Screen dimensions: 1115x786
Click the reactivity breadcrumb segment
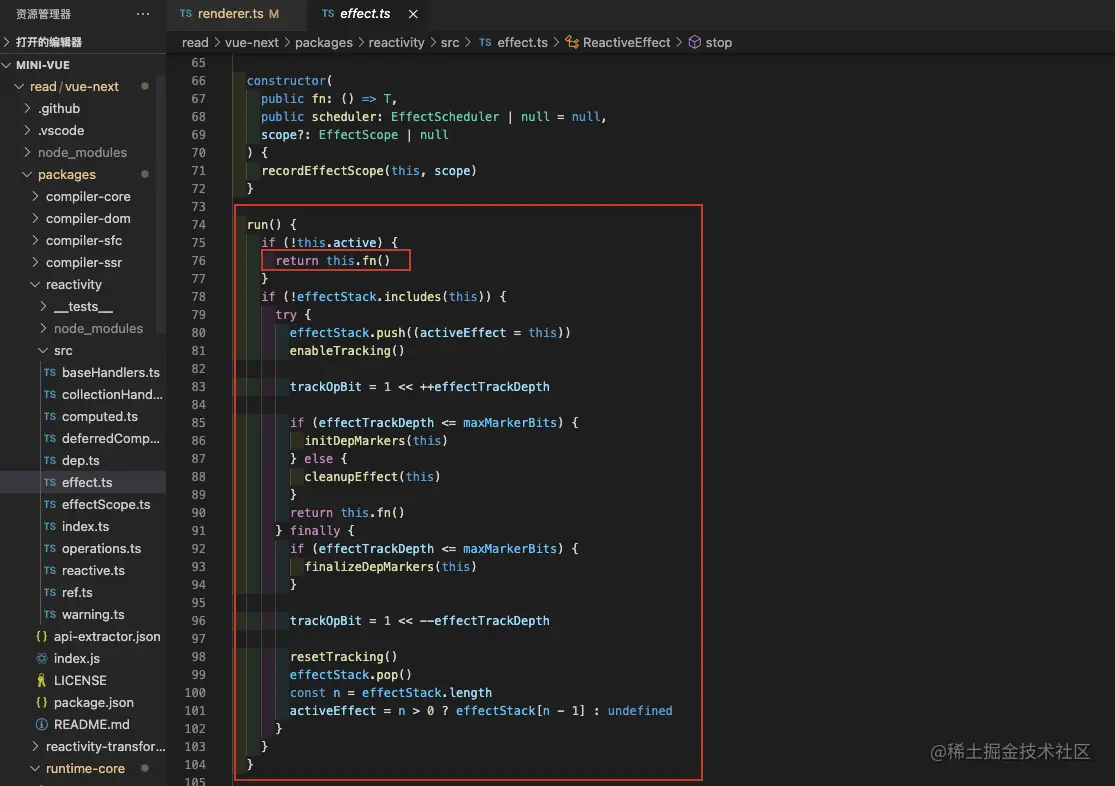[x=396, y=43]
